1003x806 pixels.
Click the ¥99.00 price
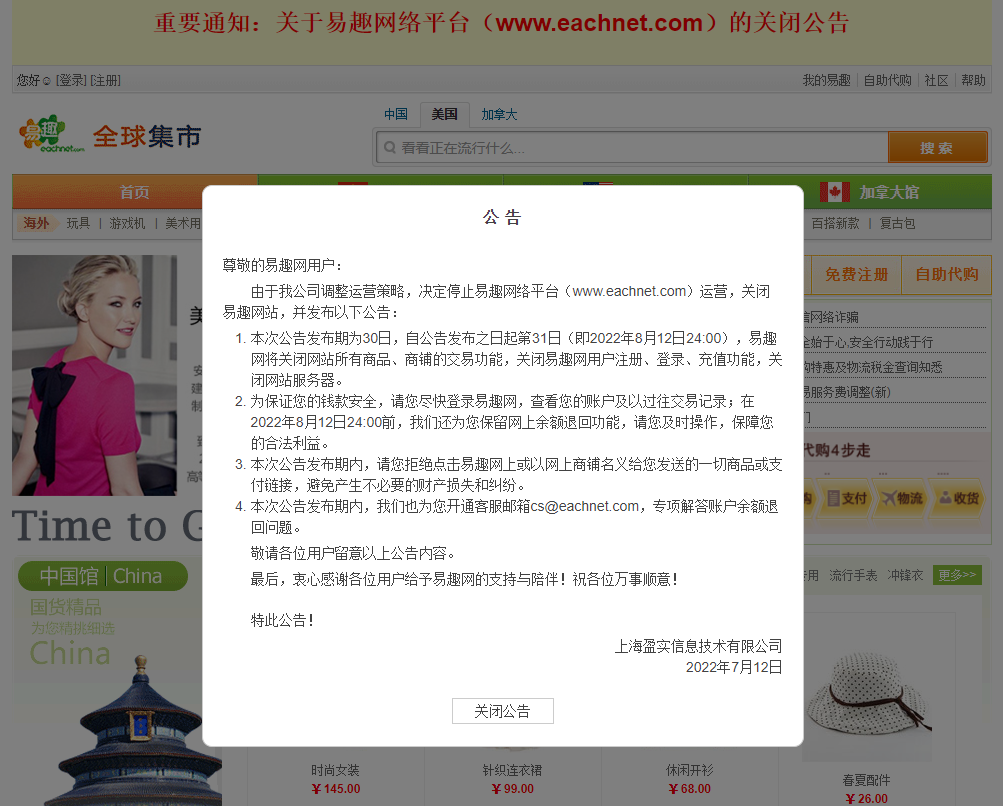coord(512,789)
